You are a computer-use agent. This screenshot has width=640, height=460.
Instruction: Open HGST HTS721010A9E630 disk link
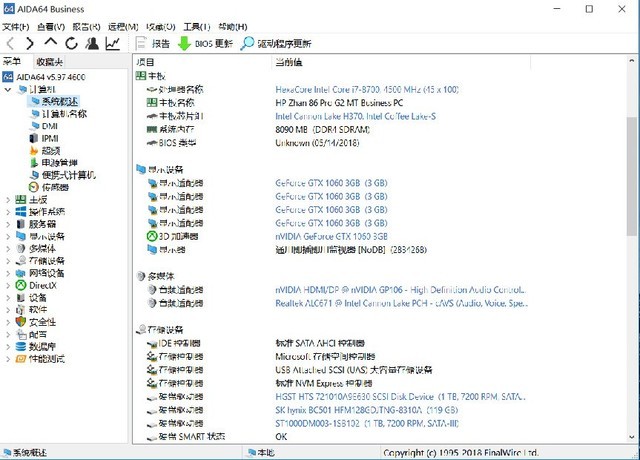click(x=400, y=397)
